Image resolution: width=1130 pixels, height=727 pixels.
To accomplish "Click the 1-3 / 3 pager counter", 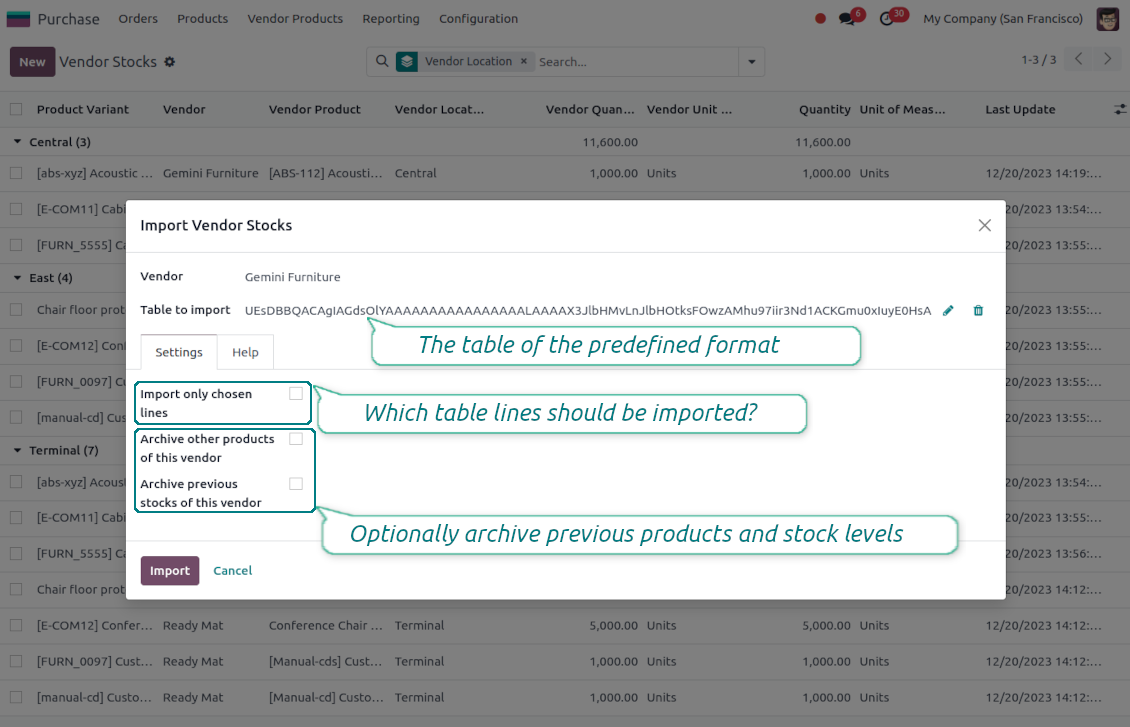I will (1038, 60).
